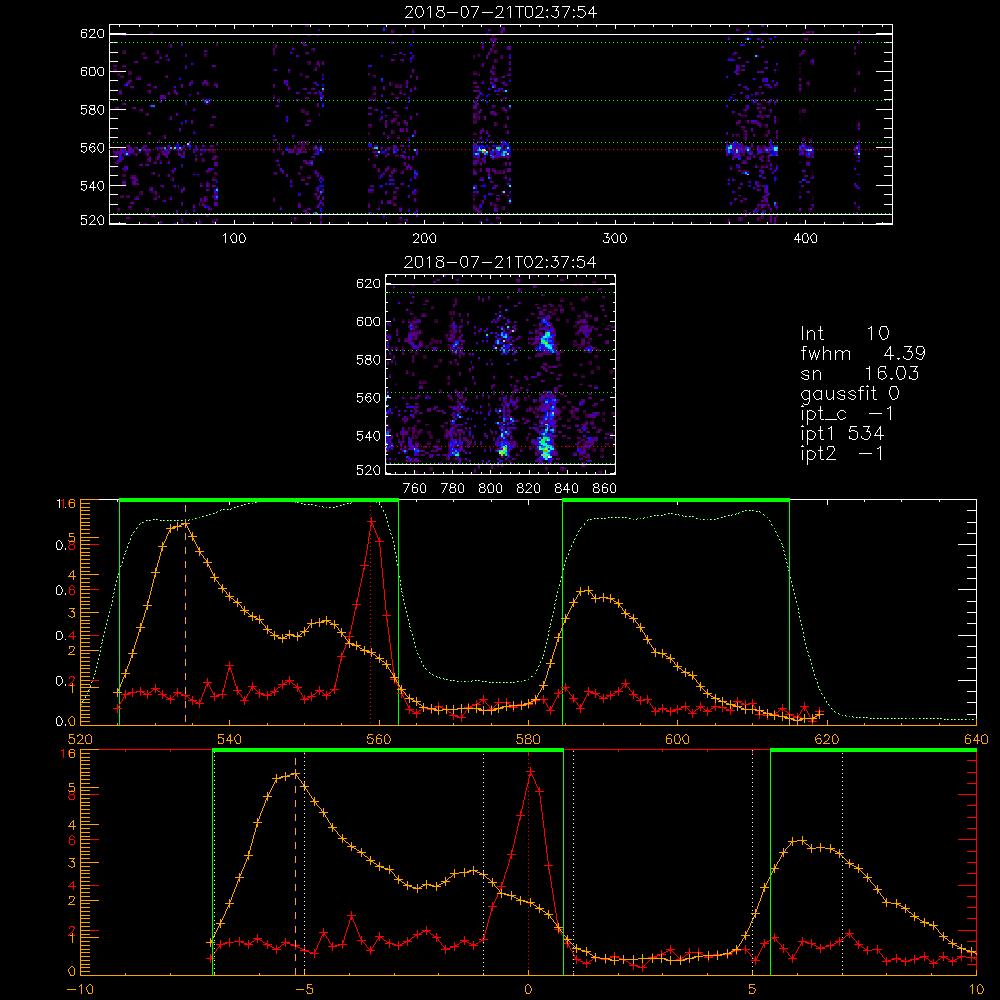The width and height of the screenshot is (1000, 1000).
Task: Click x-axis label 580 on third plot
Action: coord(528,739)
